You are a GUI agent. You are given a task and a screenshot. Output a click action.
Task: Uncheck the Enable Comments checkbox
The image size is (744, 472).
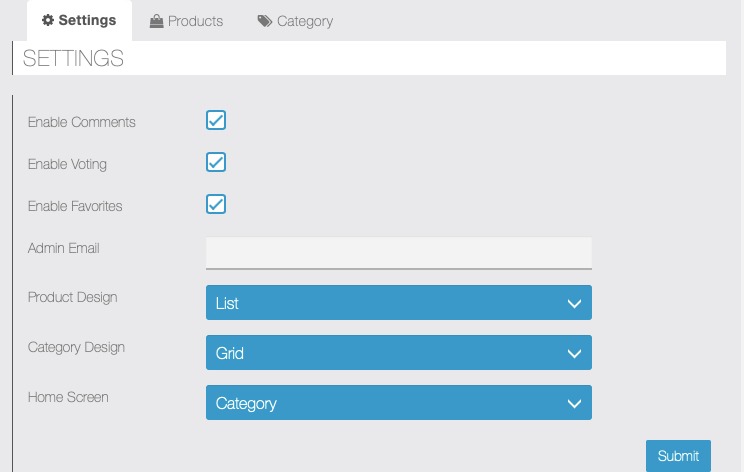pyautogui.click(x=216, y=120)
